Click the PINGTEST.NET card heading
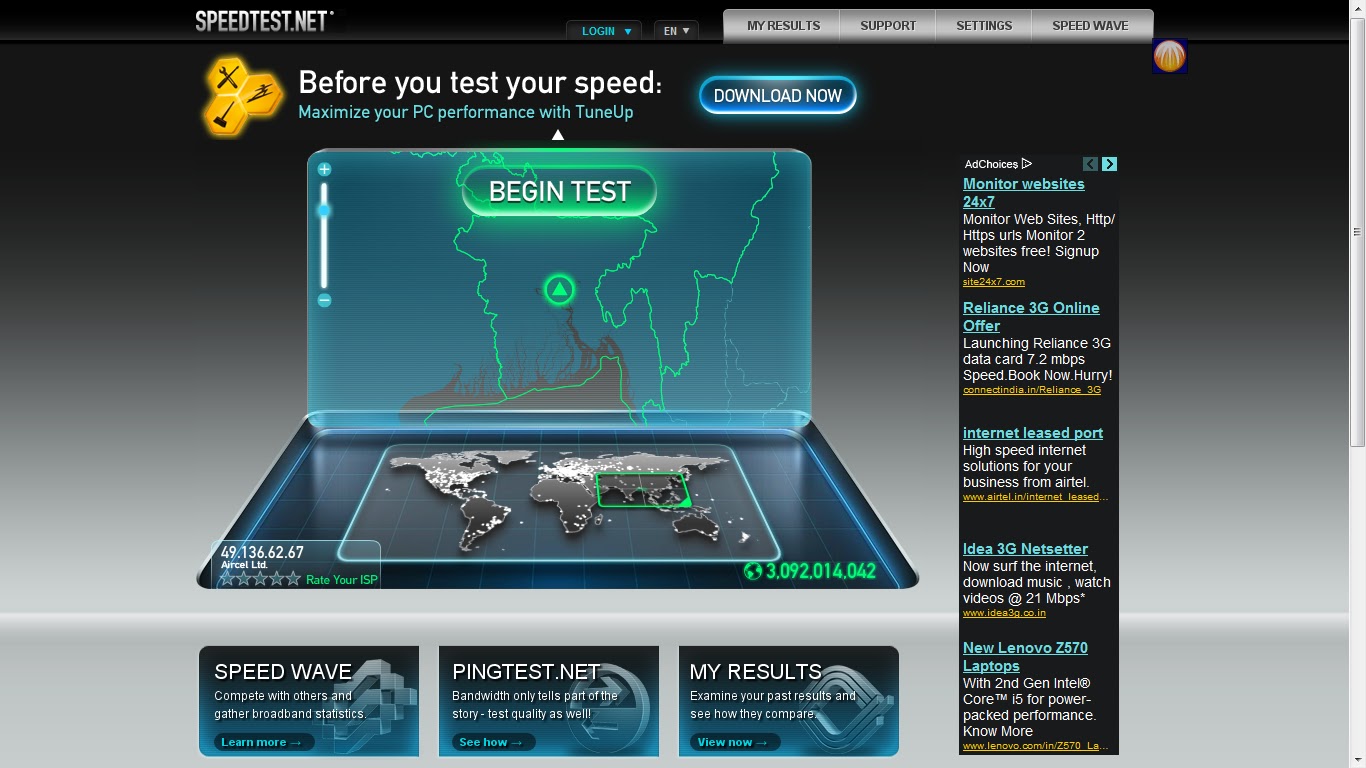This screenshot has height=768, width=1366. pos(526,671)
